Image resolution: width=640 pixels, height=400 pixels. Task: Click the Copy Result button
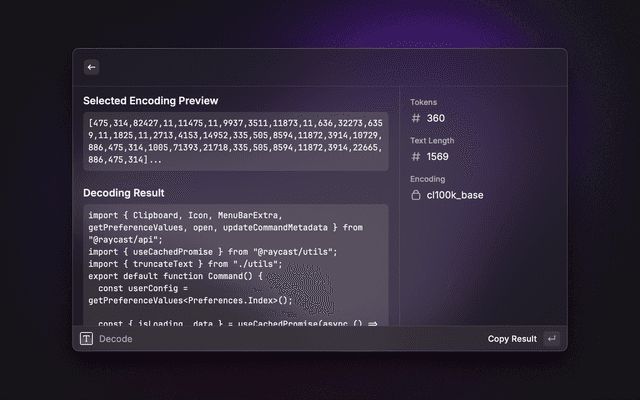tap(512, 339)
